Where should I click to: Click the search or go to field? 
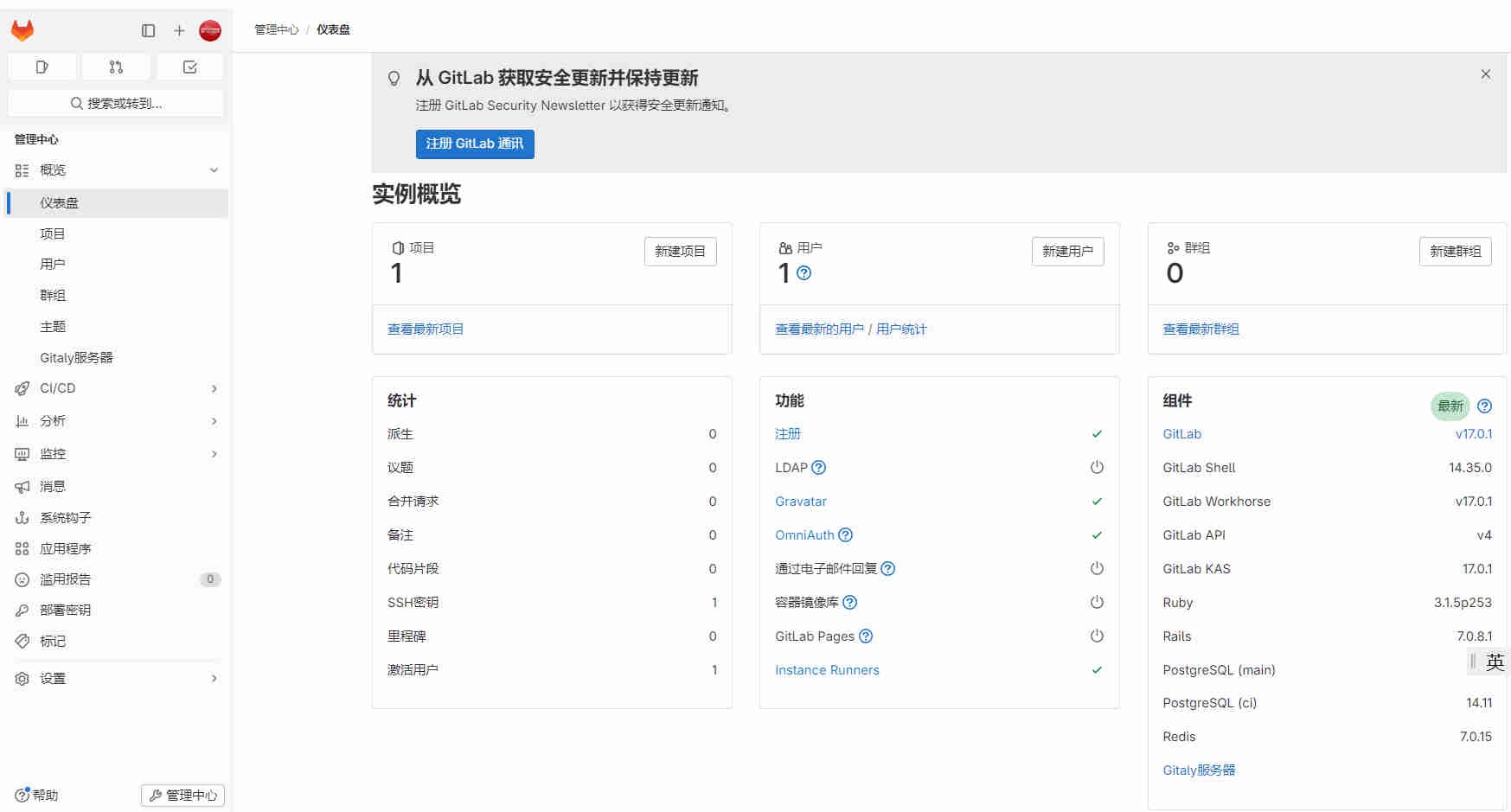pos(116,103)
